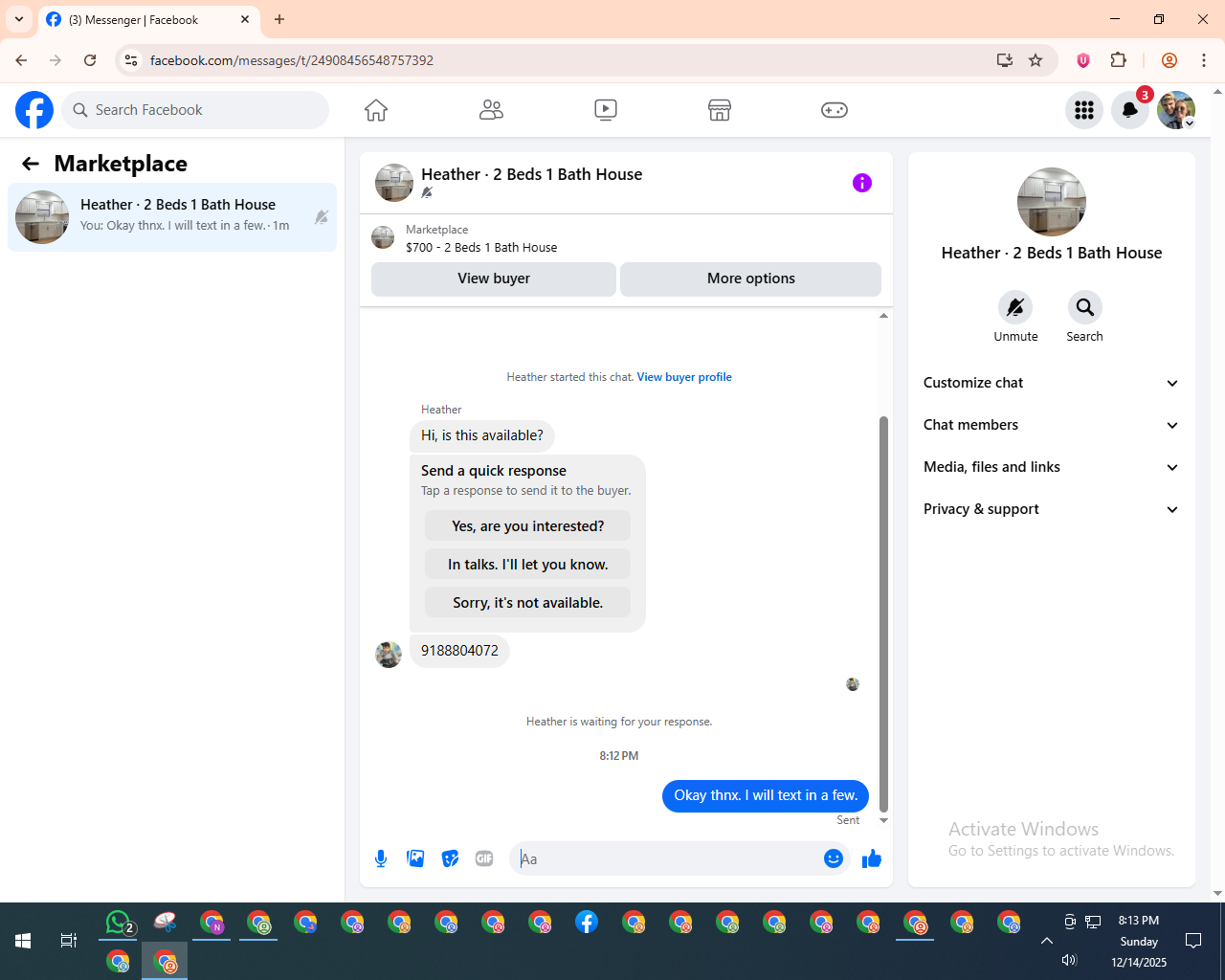Show hidden system tray icons
This screenshot has height=980, width=1225.
[x=1047, y=941]
